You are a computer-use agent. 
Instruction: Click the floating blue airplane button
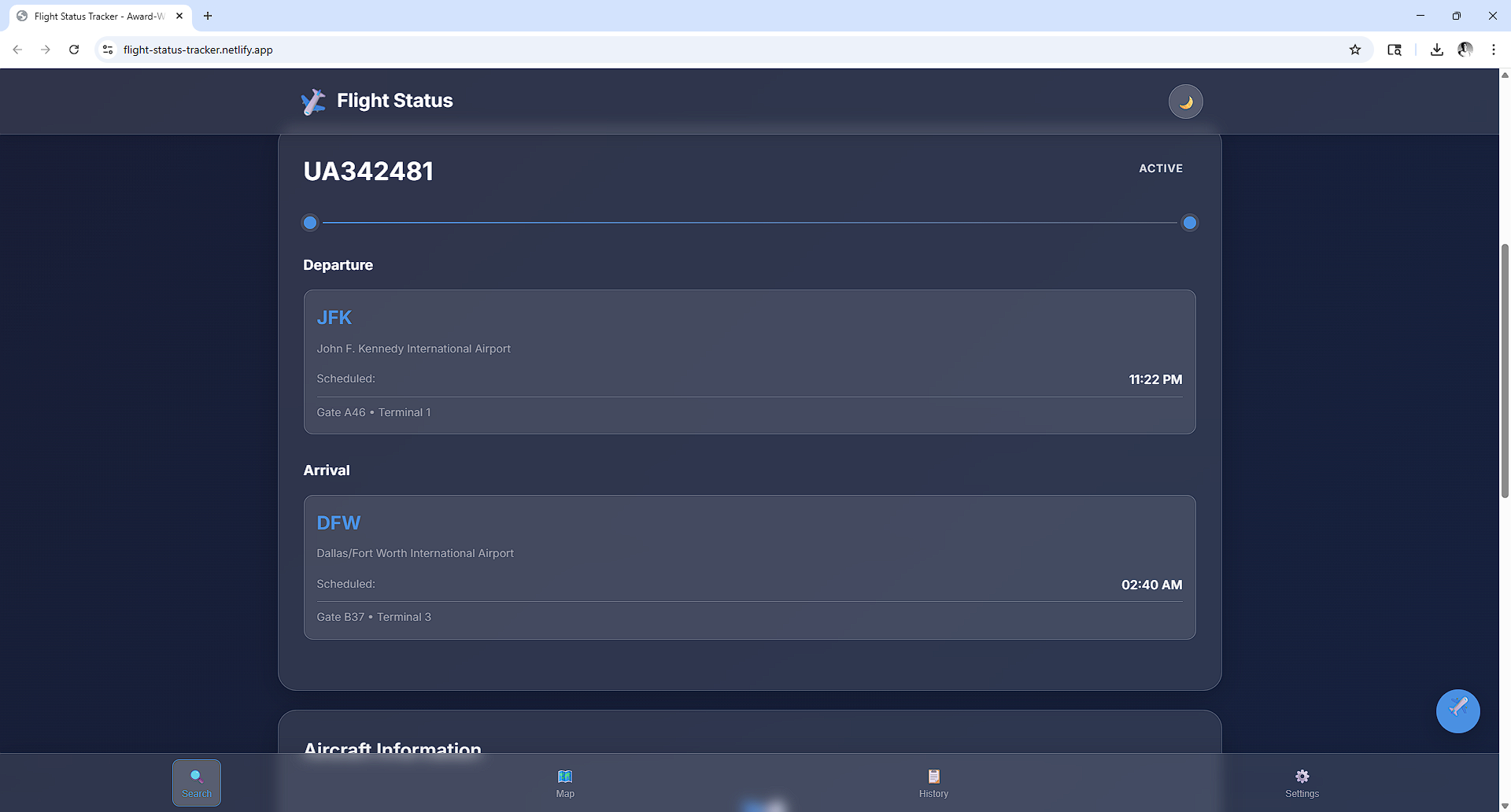(x=1457, y=710)
